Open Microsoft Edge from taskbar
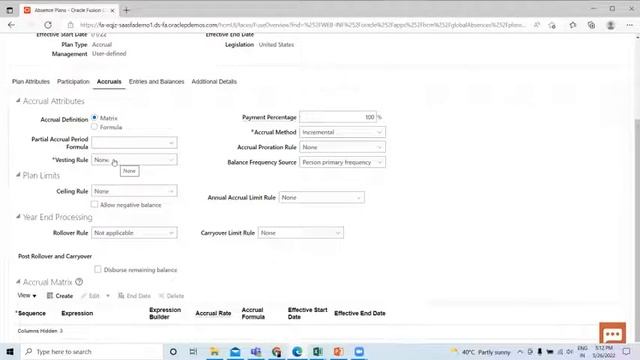 [297, 351]
